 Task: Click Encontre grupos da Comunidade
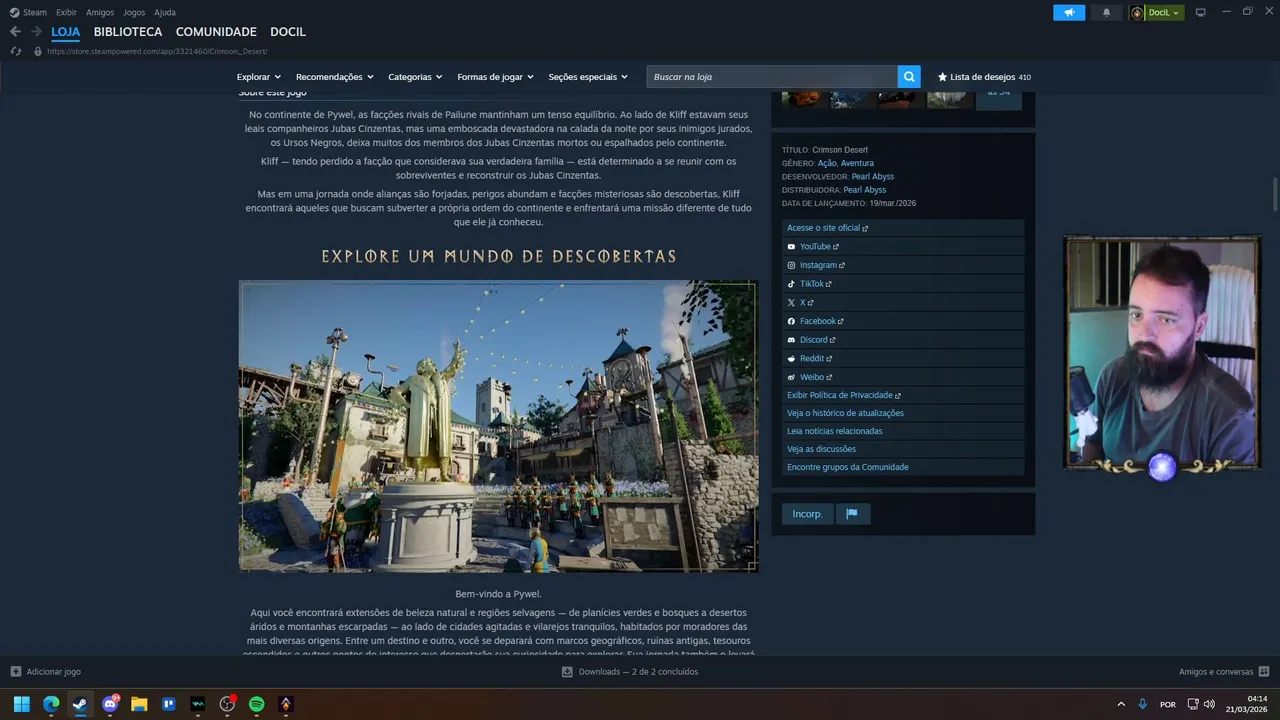click(x=903, y=467)
